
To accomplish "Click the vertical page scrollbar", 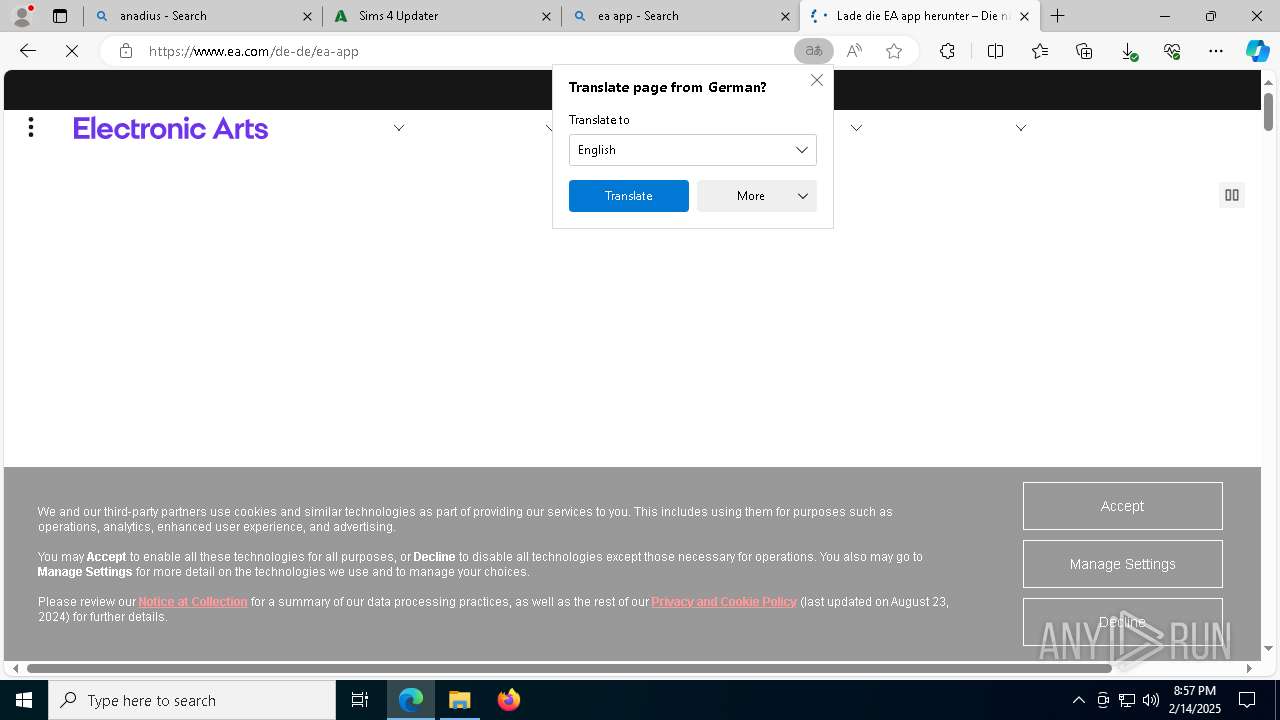I will [x=1268, y=111].
